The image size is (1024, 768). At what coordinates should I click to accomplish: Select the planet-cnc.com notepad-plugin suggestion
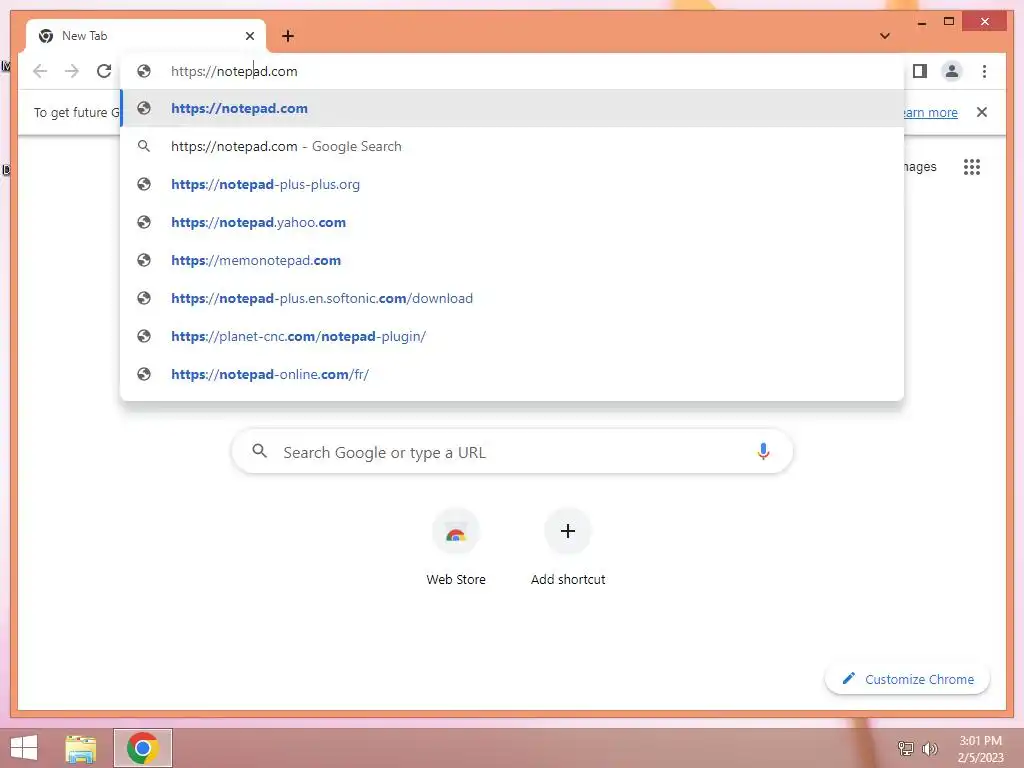point(512,336)
